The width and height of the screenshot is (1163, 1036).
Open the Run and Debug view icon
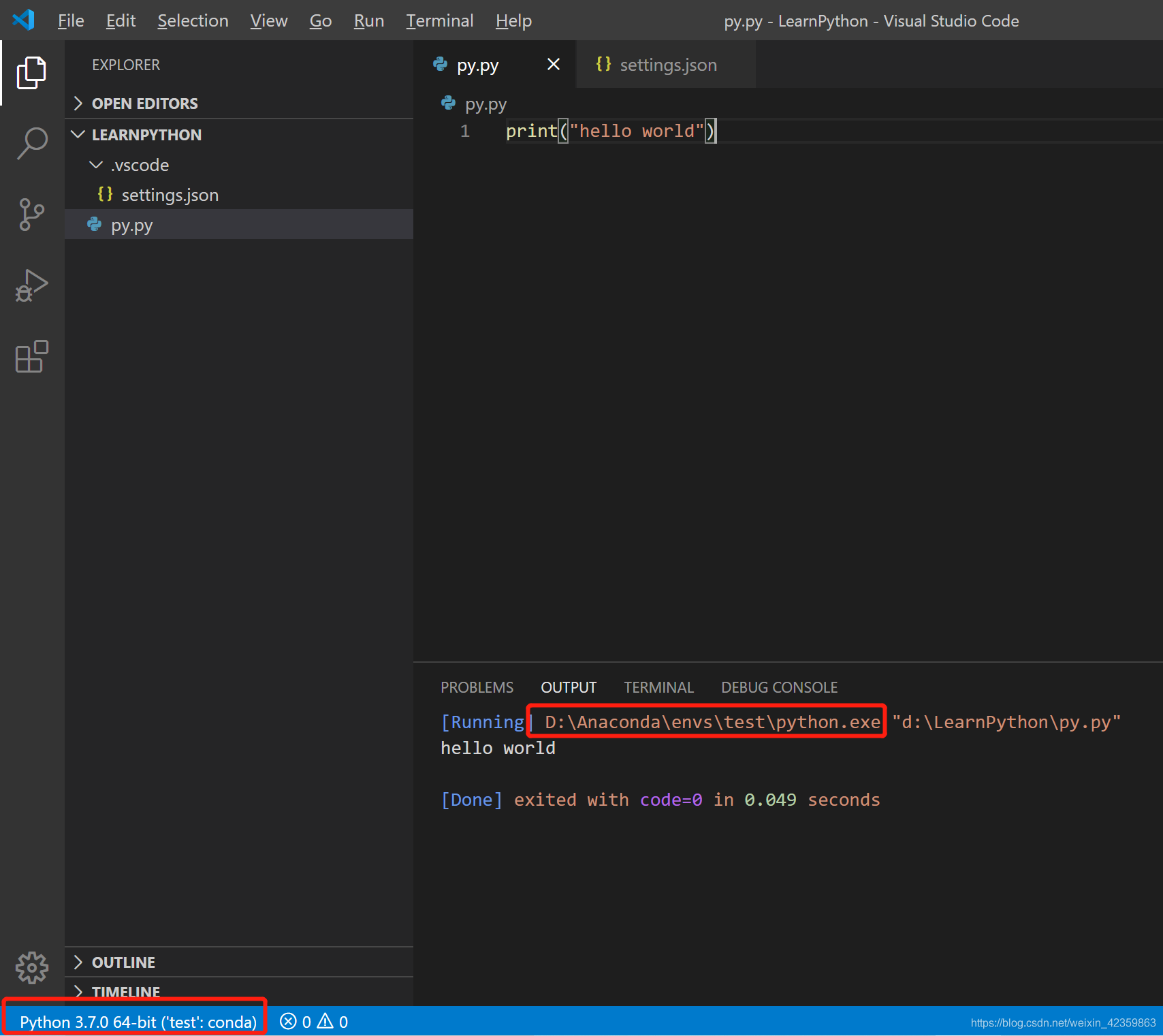[x=31, y=285]
